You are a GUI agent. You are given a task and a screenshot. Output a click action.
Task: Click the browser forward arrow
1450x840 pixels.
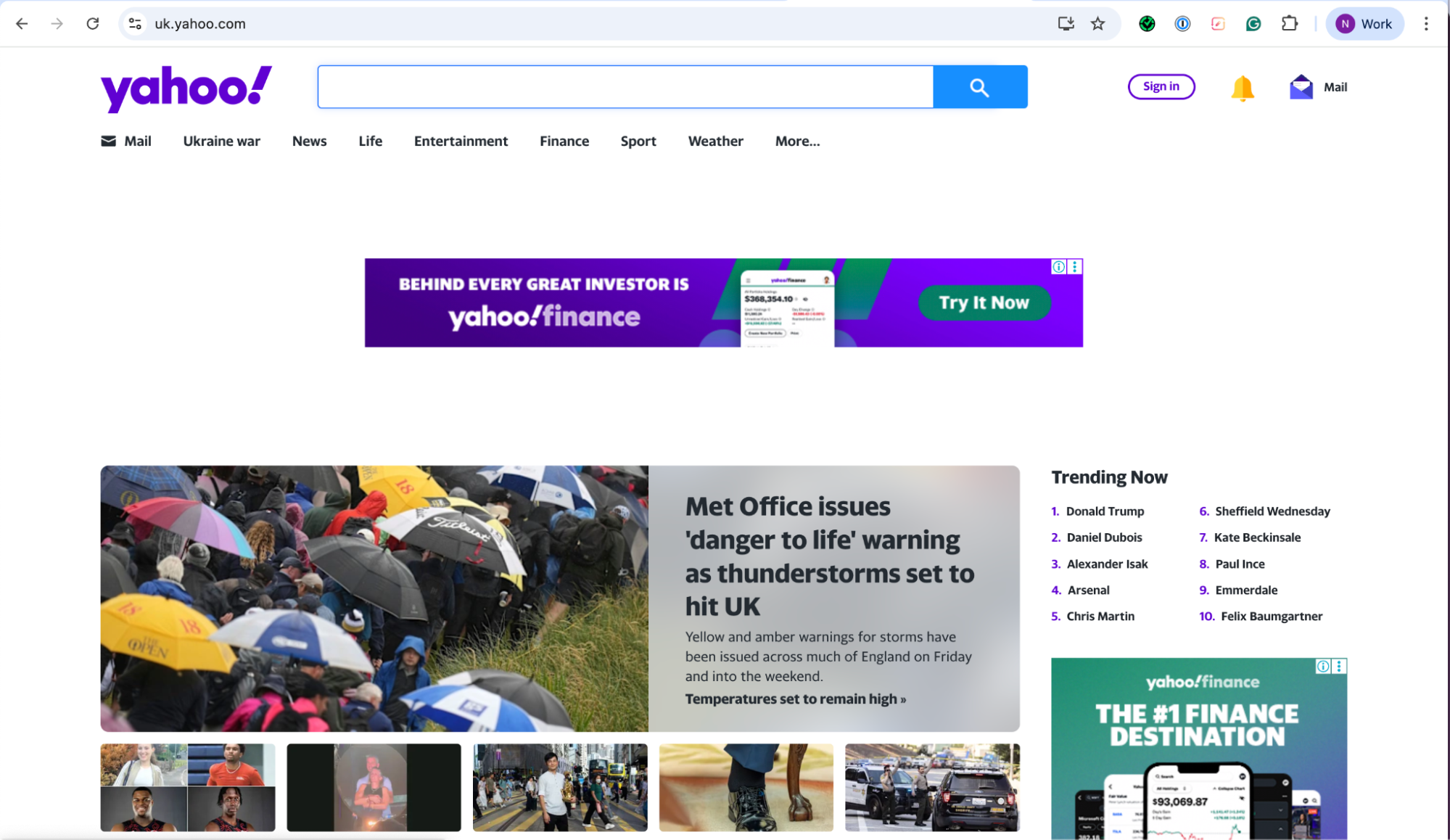click(x=57, y=24)
